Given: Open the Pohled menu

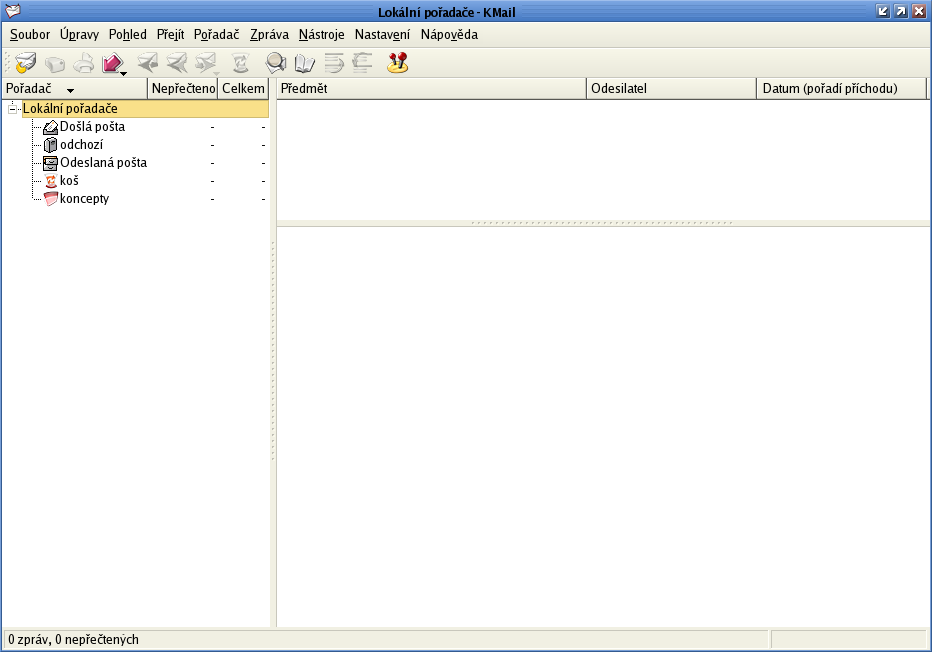Looking at the screenshot, I should pyautogui.click(x=128, y=34).
